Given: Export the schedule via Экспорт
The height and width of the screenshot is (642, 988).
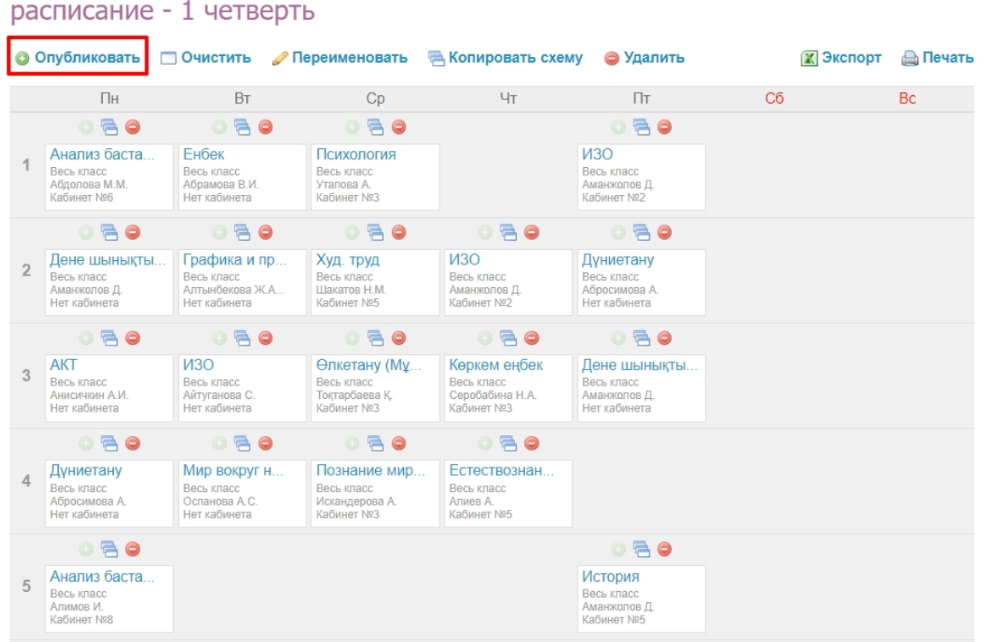Looking at the screenshot, I should (x=841, y=58).
